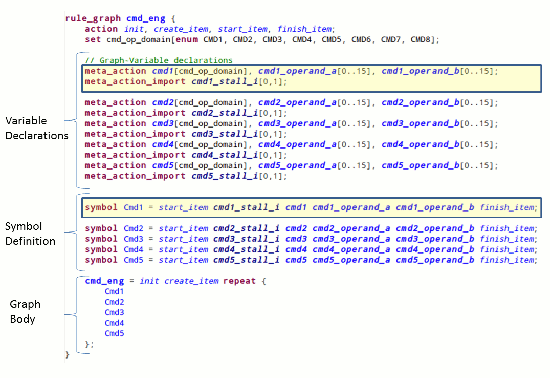This screenshot has height=378, width=550.
Task: Select "cmd1_operand_b" in the symbol Cmd1 line
Action: [435, 207]
